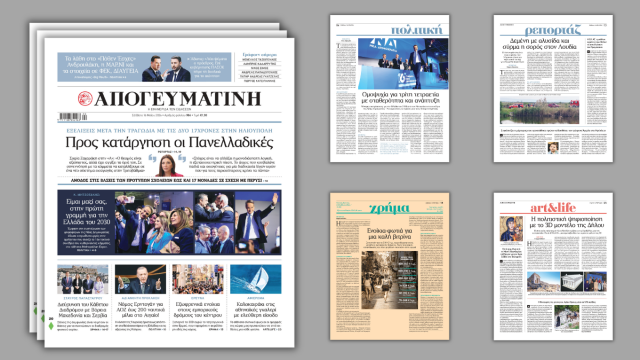Image resolution: width=640 pixels, height=360 pixels.
Task: Click the line "ΑΝΟΔΟΣ ΣΤΙΣ ΒΑΣΕΙΣ ΤΩΝ ΠΡΟΤΥΠΩΝ ΣΧΟΛΕΙΩ�N"
Action: pyautogui.click(x=166, y=180)
